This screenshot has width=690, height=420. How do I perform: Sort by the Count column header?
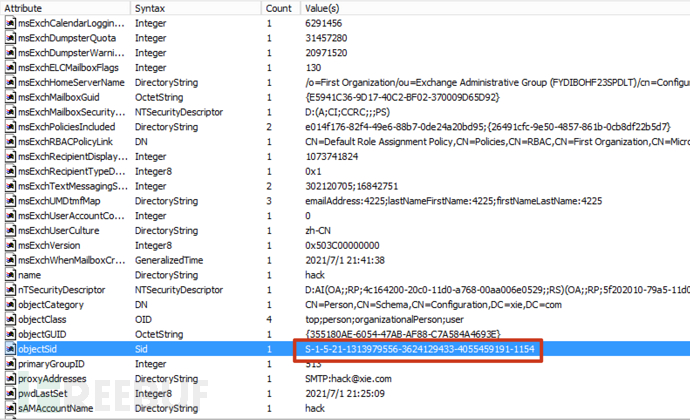(x=280, y=8)
